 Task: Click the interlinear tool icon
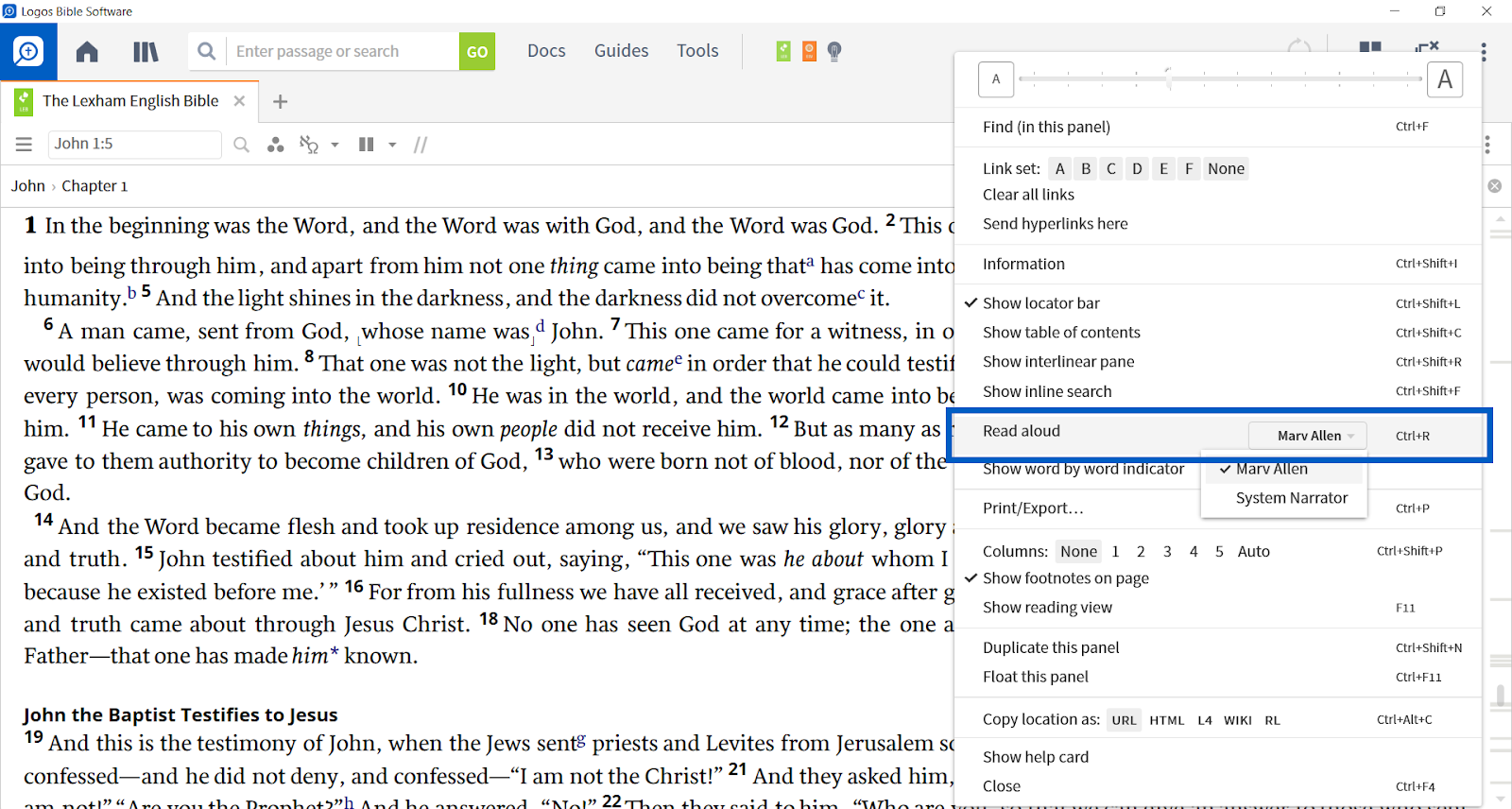(309, 145)
